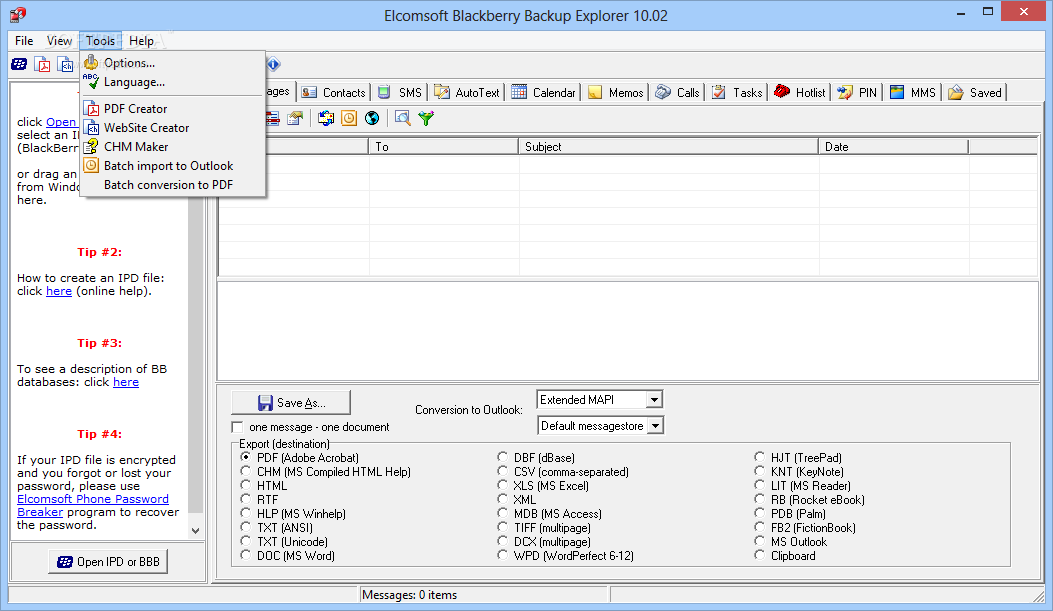Viewport: 1053px width, 611px height.
Task: Switch to the Tasks tab
Action: click(737, 93)
